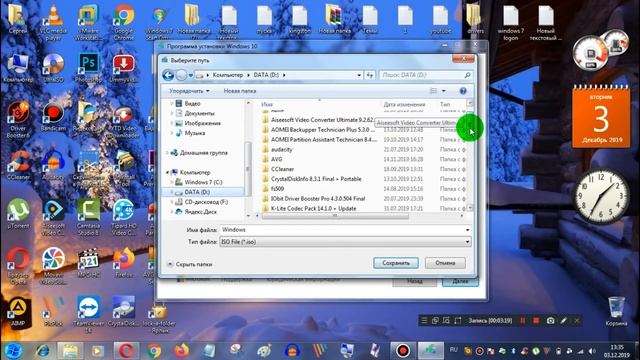
Task: Open the Корзина recycle bin icon
Action: [616, 311]
